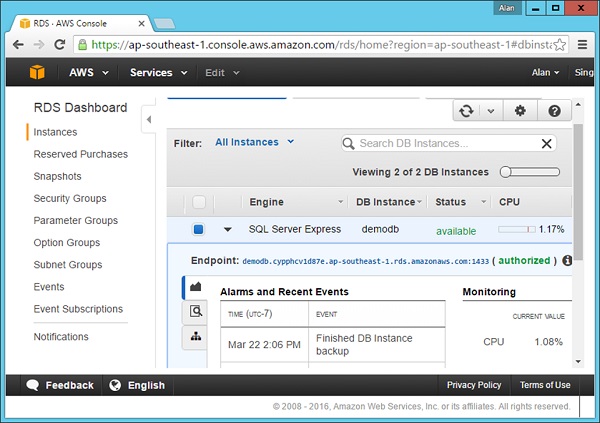Open the Privacy Policy link
This screenshot has width=600, height=423.
pyautogui.click(x=474, y=385)
